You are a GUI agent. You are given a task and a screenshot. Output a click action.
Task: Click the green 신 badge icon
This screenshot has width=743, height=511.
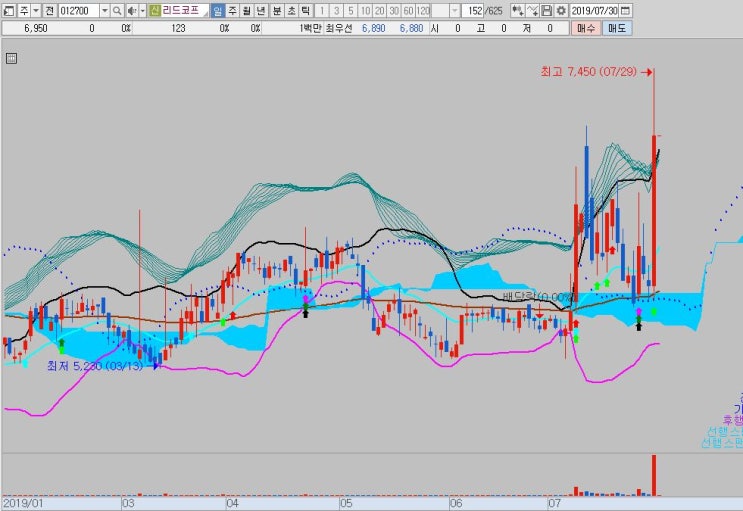tap(154, 10)
